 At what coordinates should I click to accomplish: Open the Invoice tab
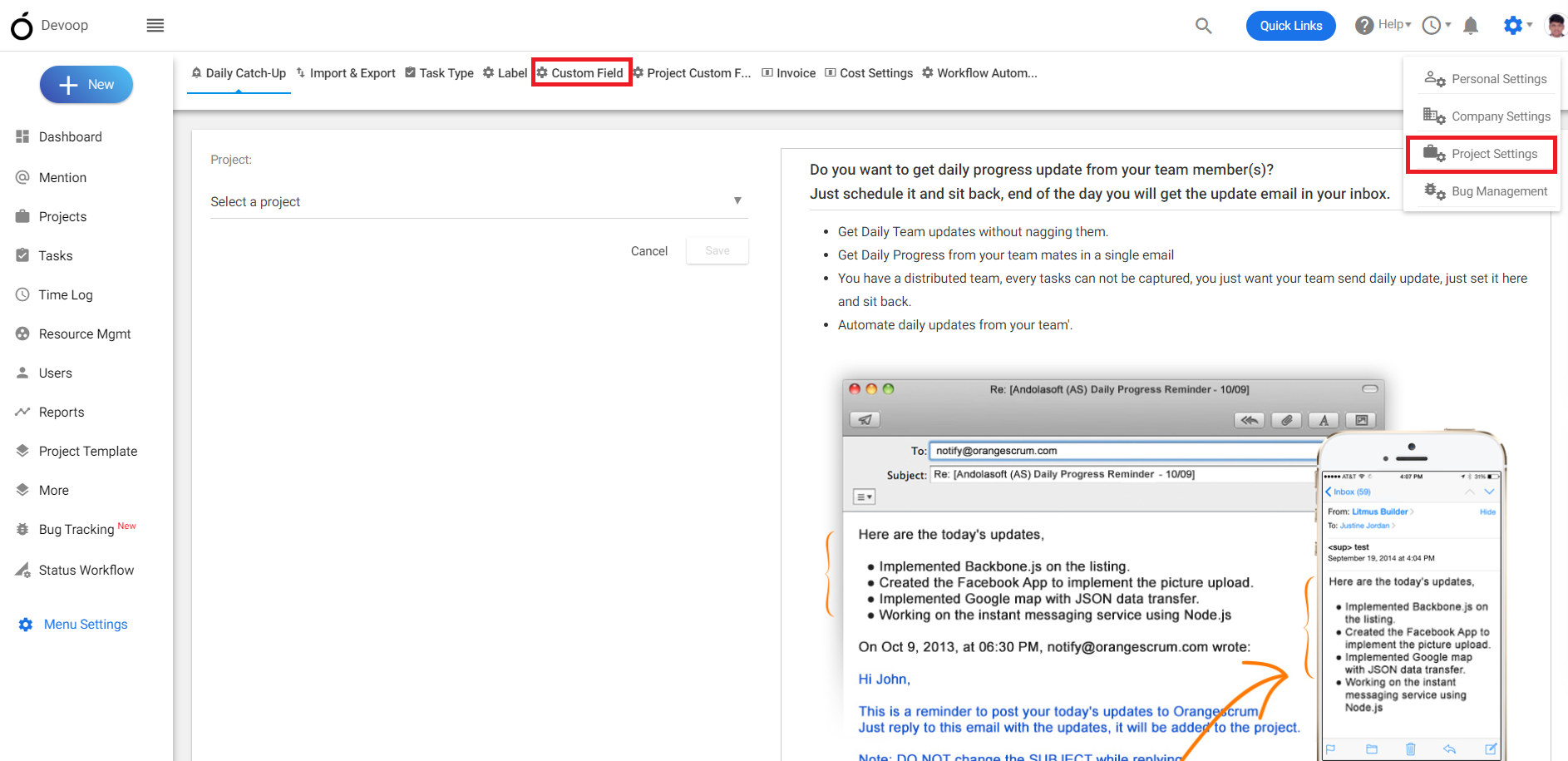tap(789, 73)
